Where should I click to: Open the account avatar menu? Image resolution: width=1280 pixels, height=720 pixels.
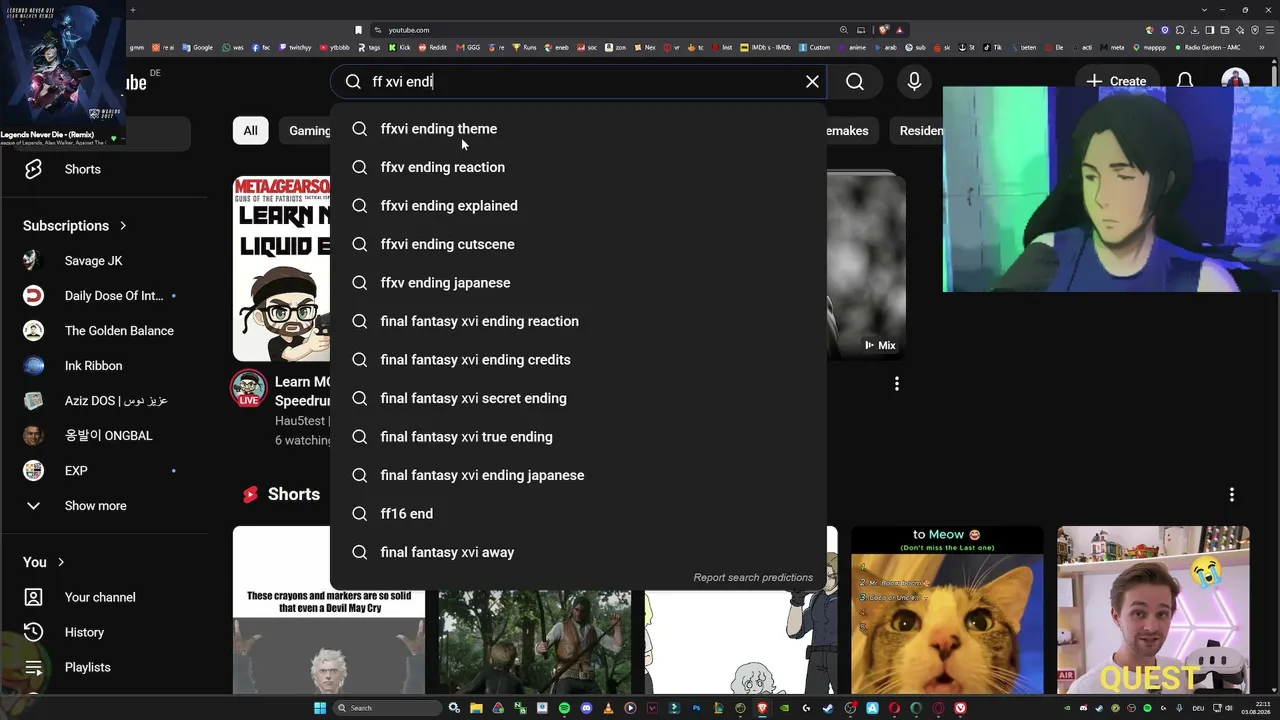point(1235,80)
